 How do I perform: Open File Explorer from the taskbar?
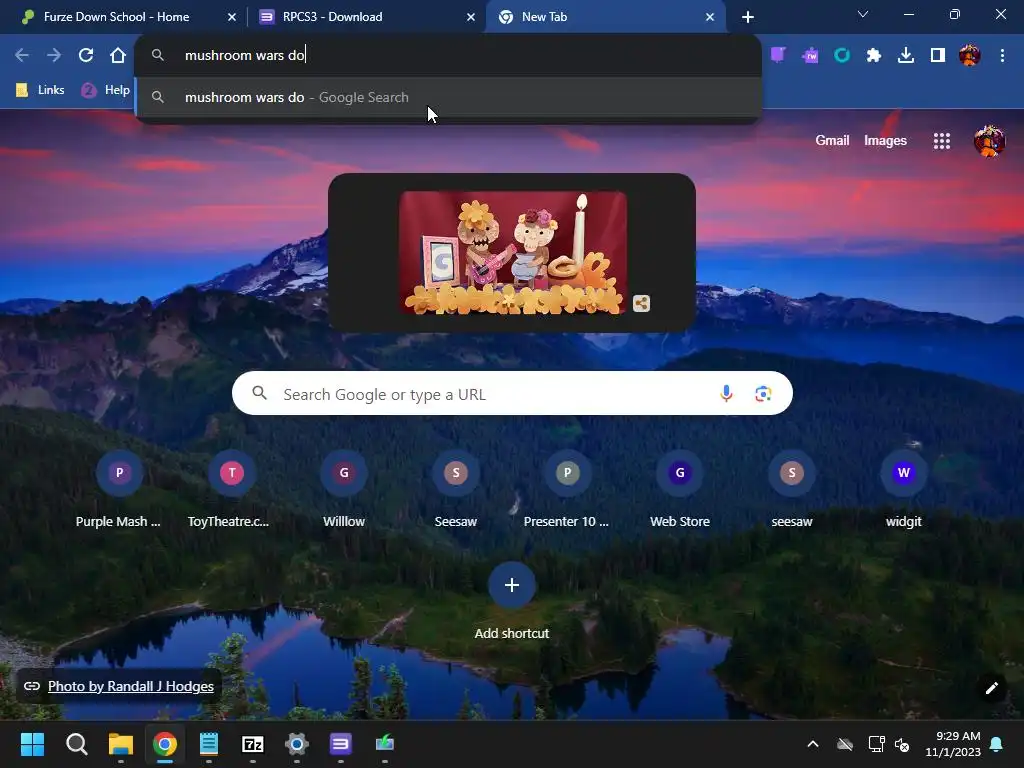pos(121,744)
